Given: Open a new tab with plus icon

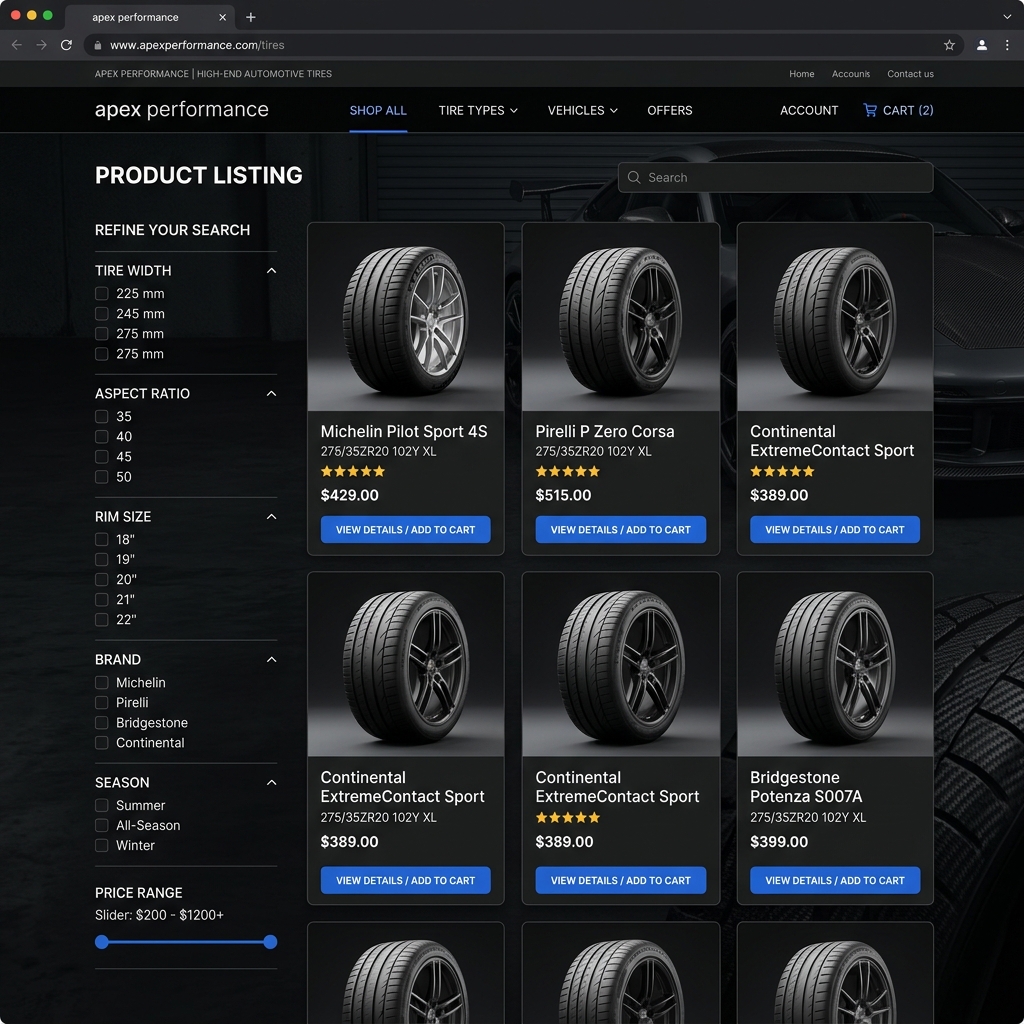Looking at the screenshot, I should [x=251, y=18].
